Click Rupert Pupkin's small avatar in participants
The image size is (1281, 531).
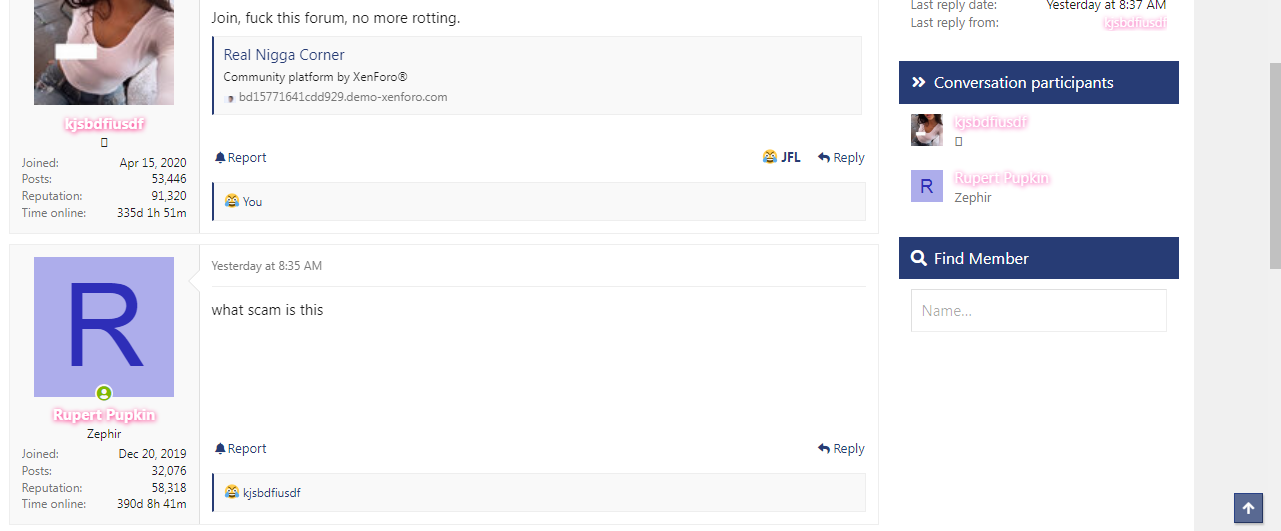point(927,186)
